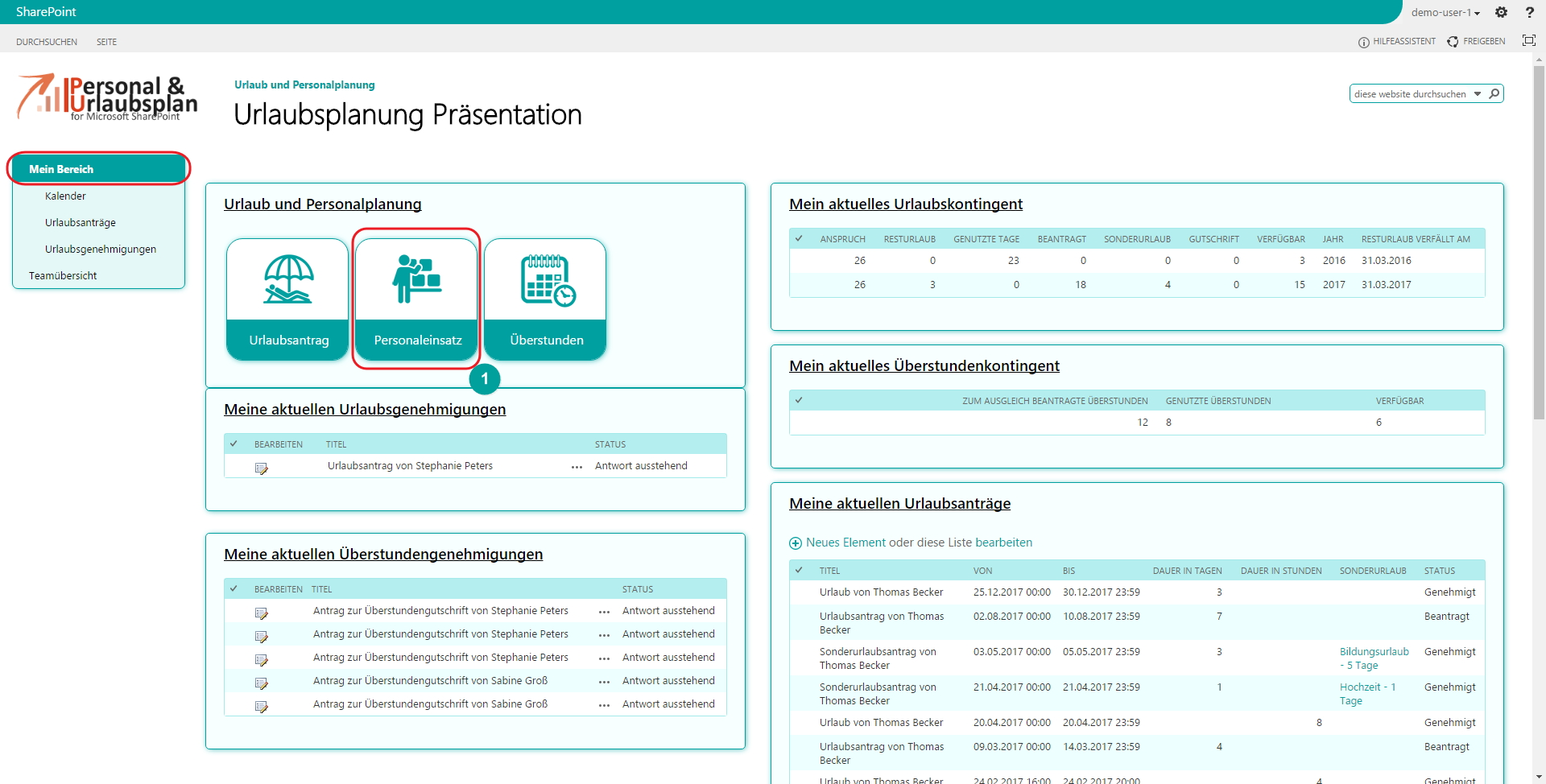Open Hochzeit - 1 Tage link
This screenshot has height=784, width=1546.
point(1367,694)
